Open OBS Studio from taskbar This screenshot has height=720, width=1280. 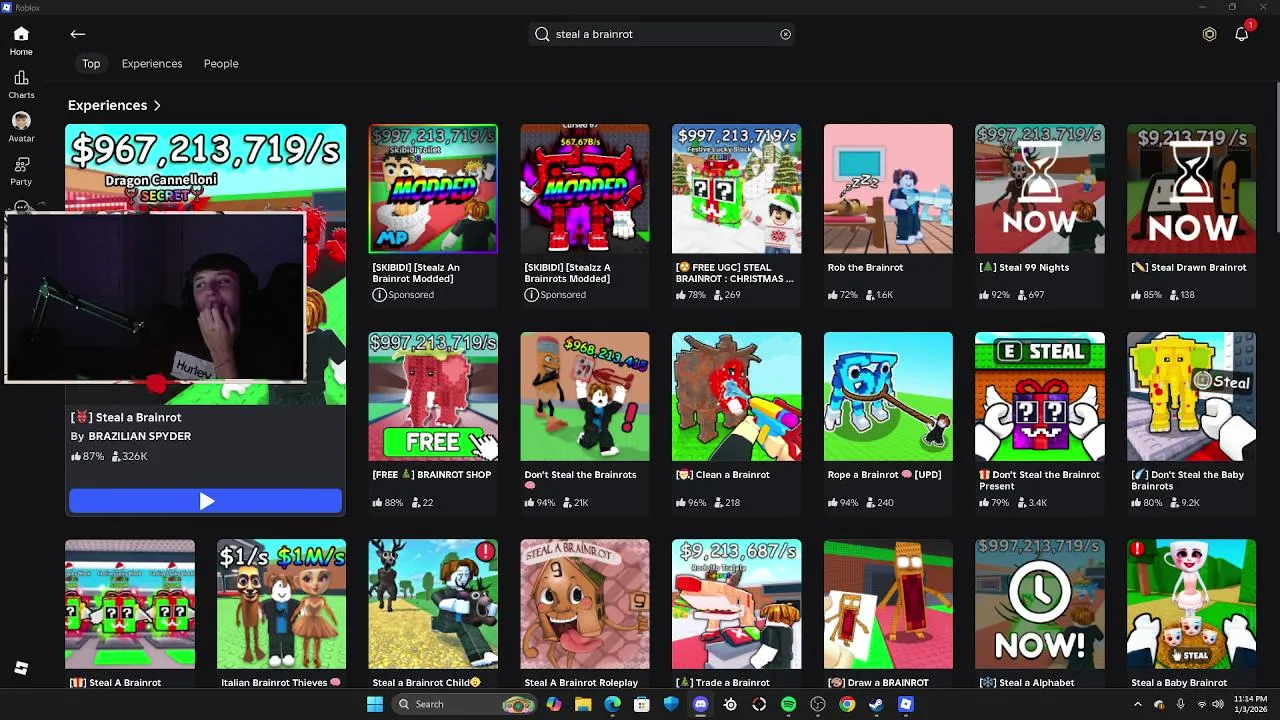click(x=818, y=704)
